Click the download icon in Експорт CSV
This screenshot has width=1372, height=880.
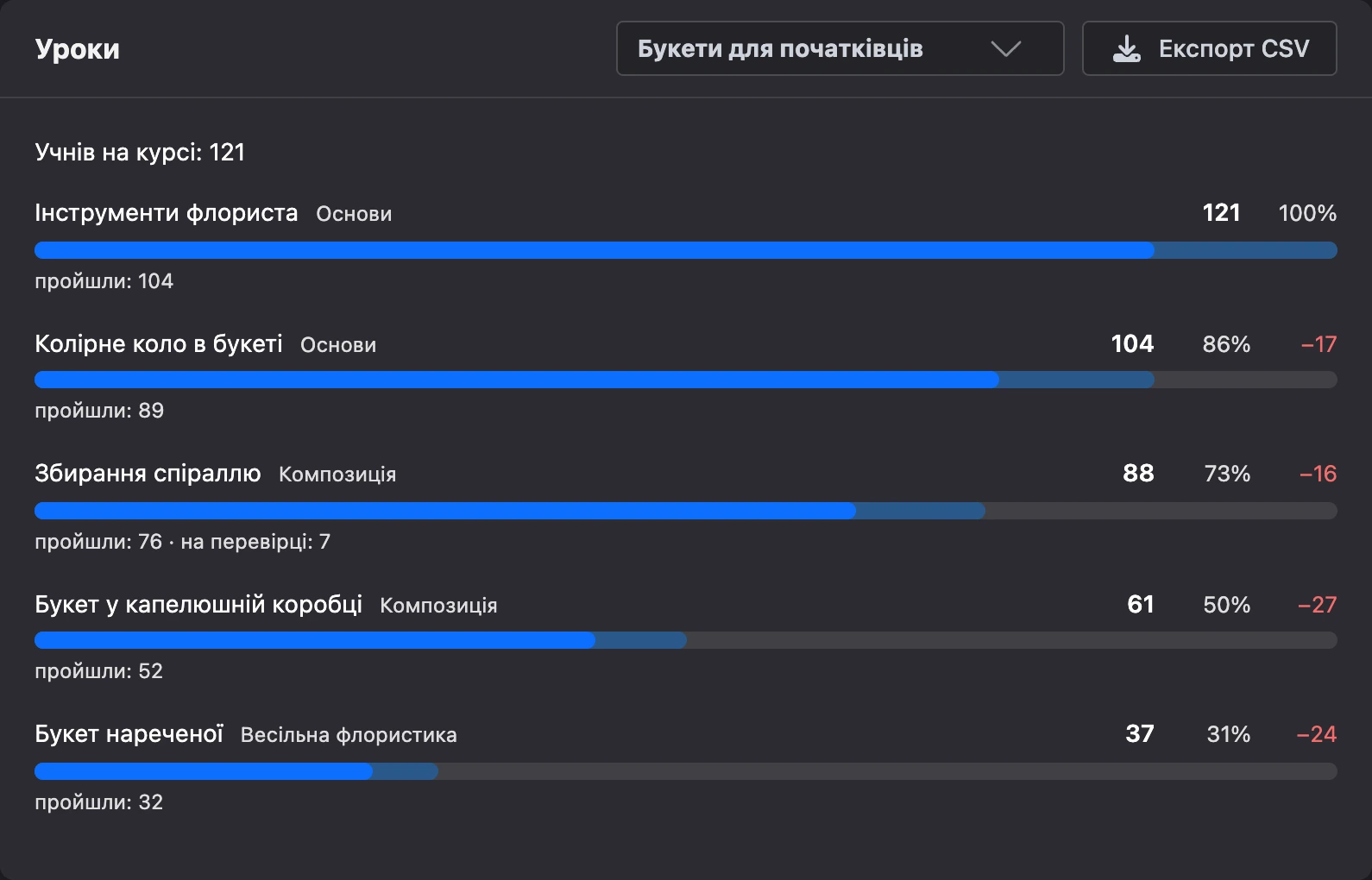(x=1126, y=49)
